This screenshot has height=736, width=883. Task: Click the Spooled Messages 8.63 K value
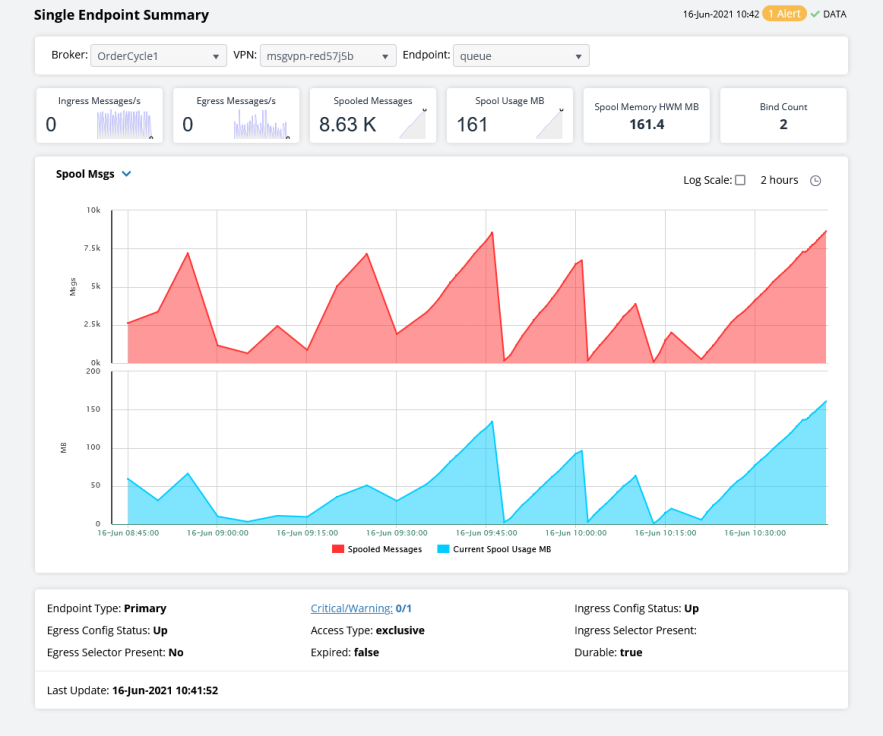click(347, 125)
